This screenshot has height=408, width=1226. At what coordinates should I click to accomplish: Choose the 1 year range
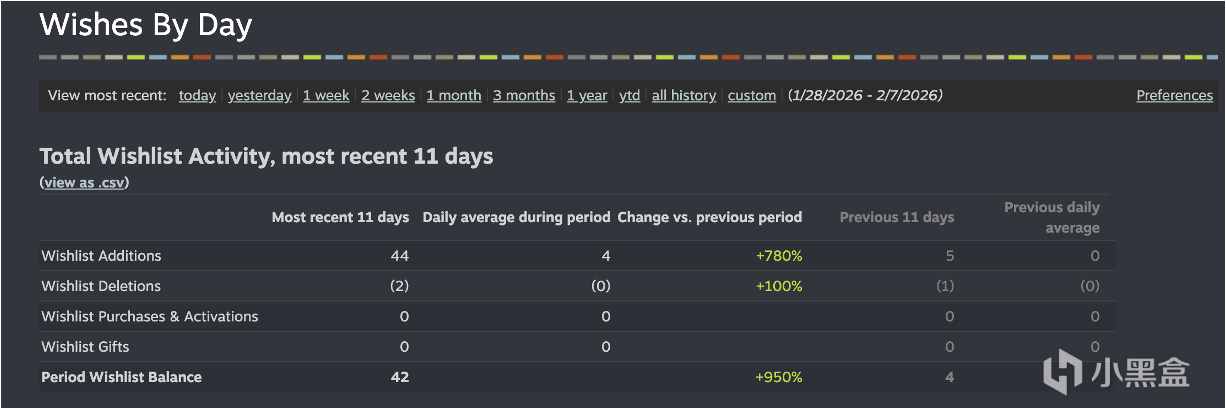point(587,96)
